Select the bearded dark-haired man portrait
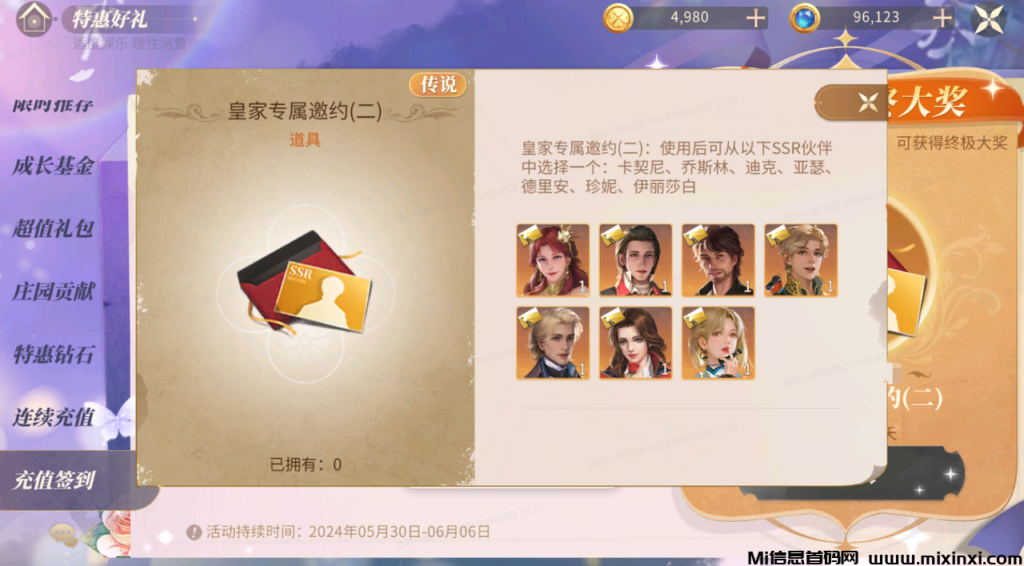Image resolution: width=1024 pixels, height=566 pixels. click(718, 260)
